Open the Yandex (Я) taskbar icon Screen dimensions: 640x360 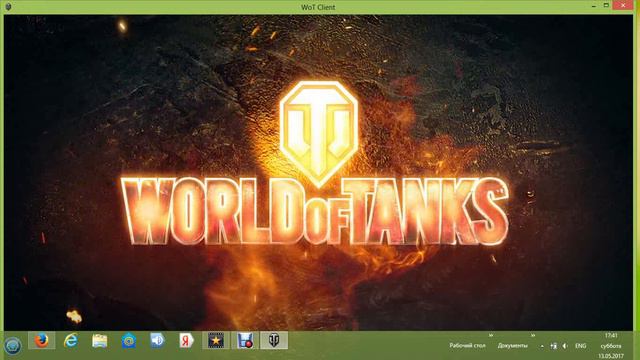(x=187, y=340)
